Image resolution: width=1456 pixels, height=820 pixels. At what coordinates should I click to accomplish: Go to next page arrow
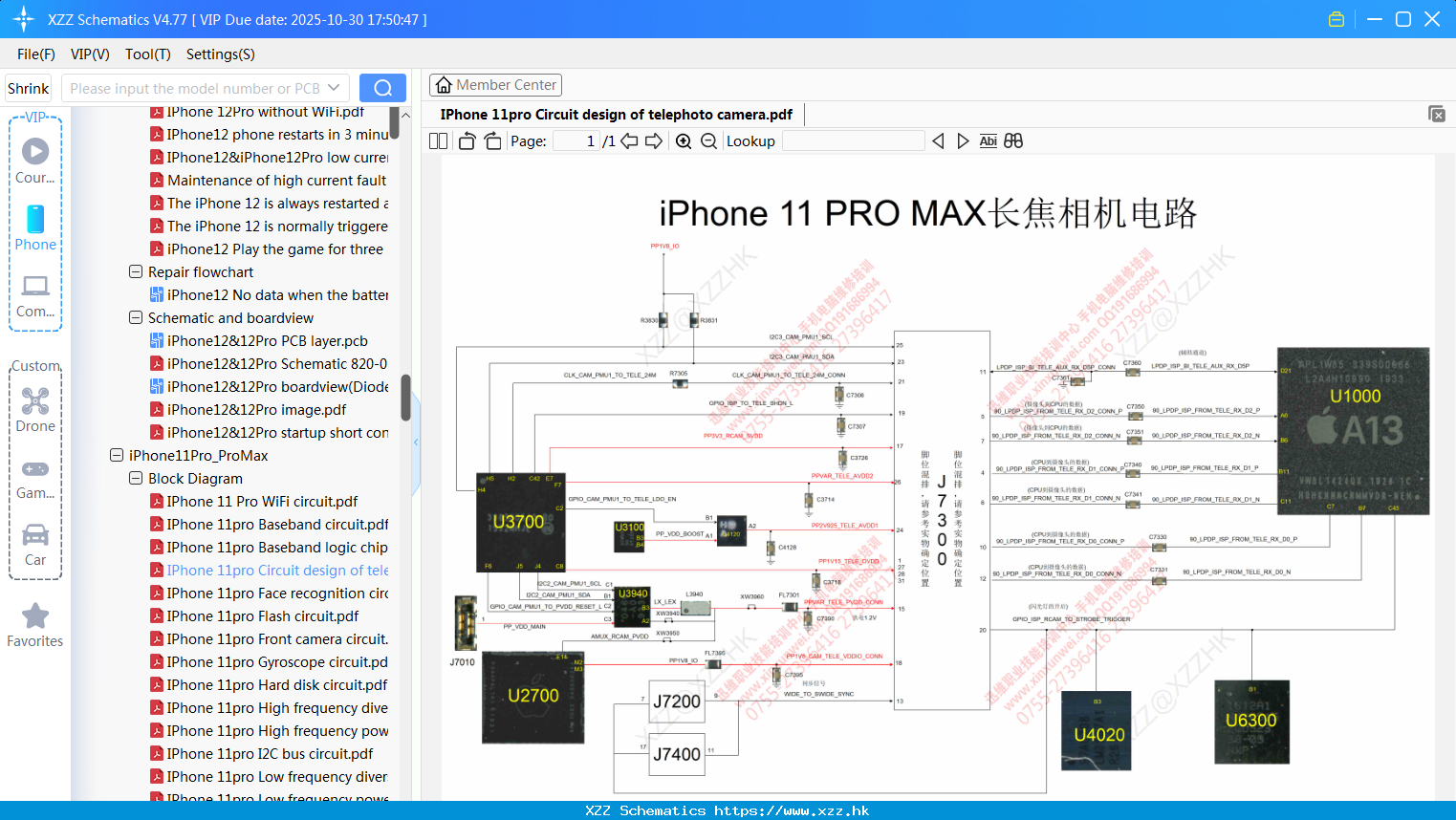click(654, 141)
